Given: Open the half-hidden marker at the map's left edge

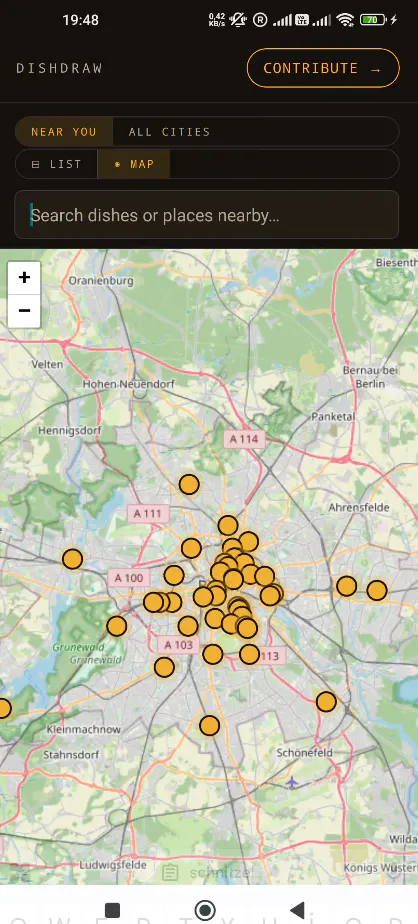Looking at the screenshot, I should click(x=4, y=708).
